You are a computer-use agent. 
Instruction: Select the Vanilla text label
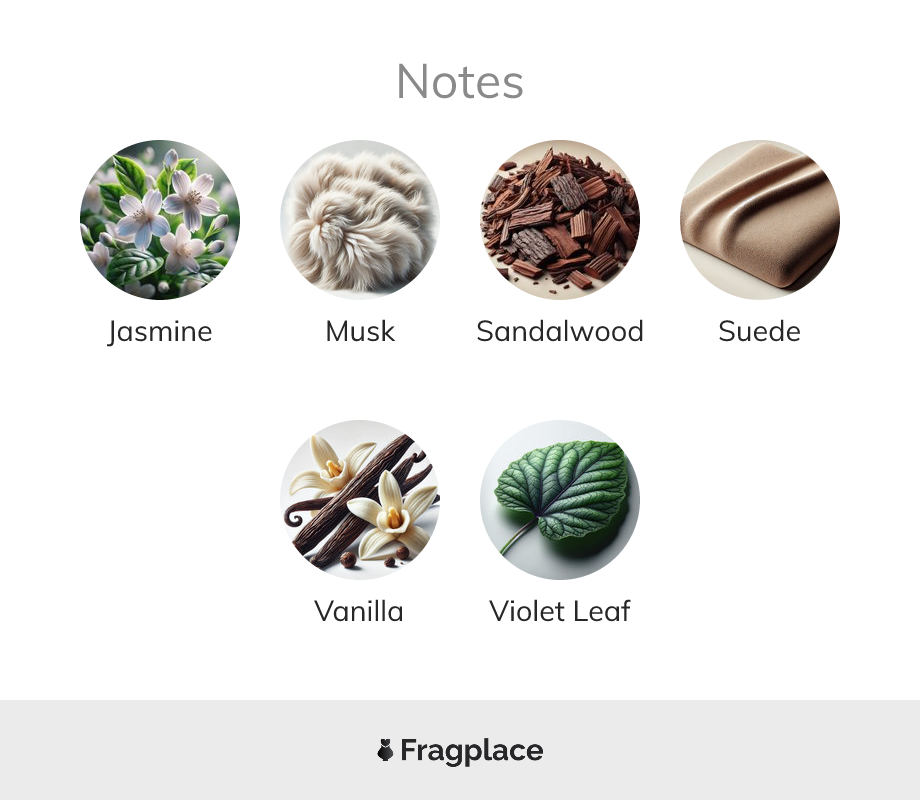click(x=359, y=611)
